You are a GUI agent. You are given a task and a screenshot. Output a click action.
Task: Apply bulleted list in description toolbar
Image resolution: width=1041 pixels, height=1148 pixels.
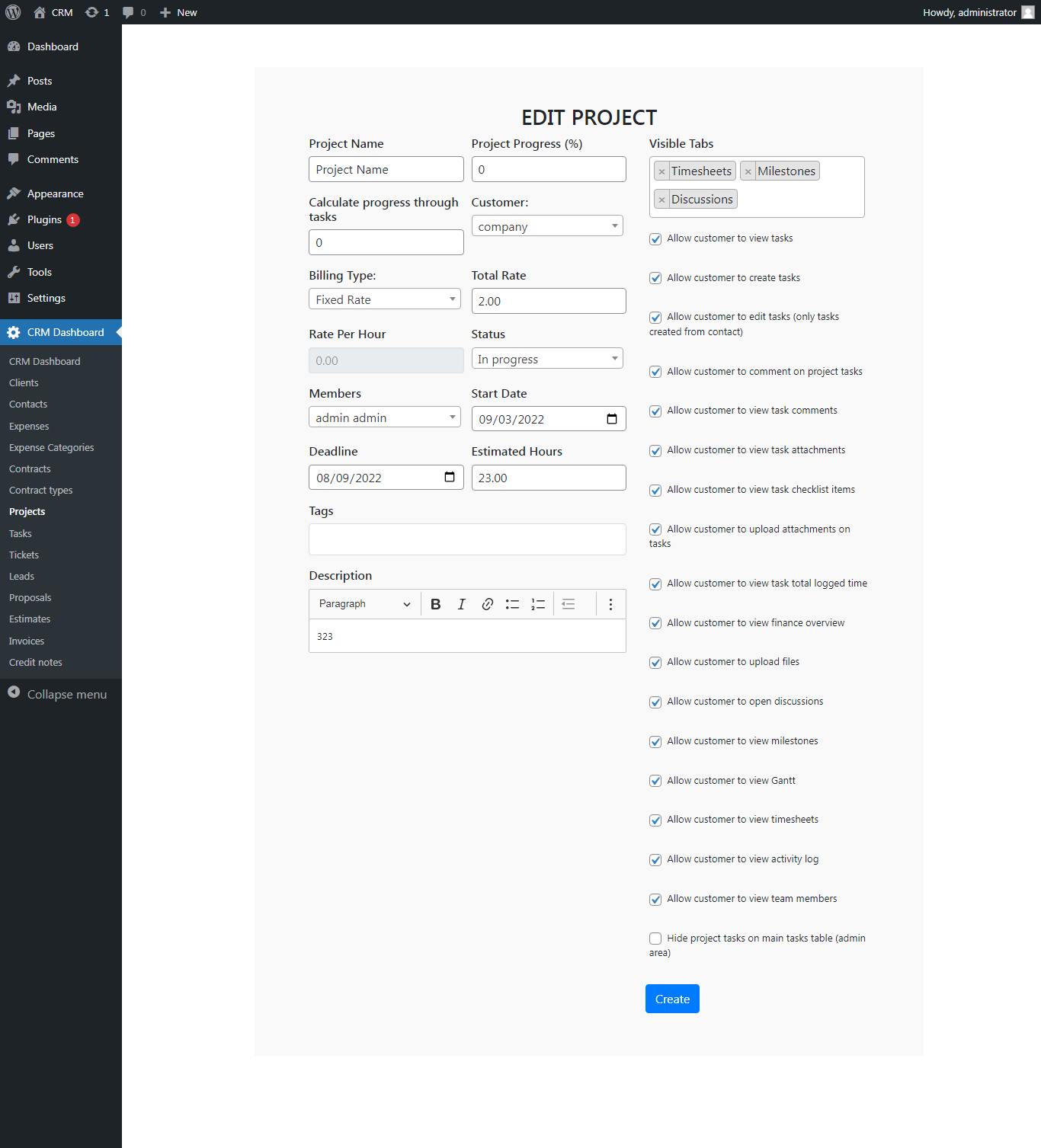[x=512, y=604]
